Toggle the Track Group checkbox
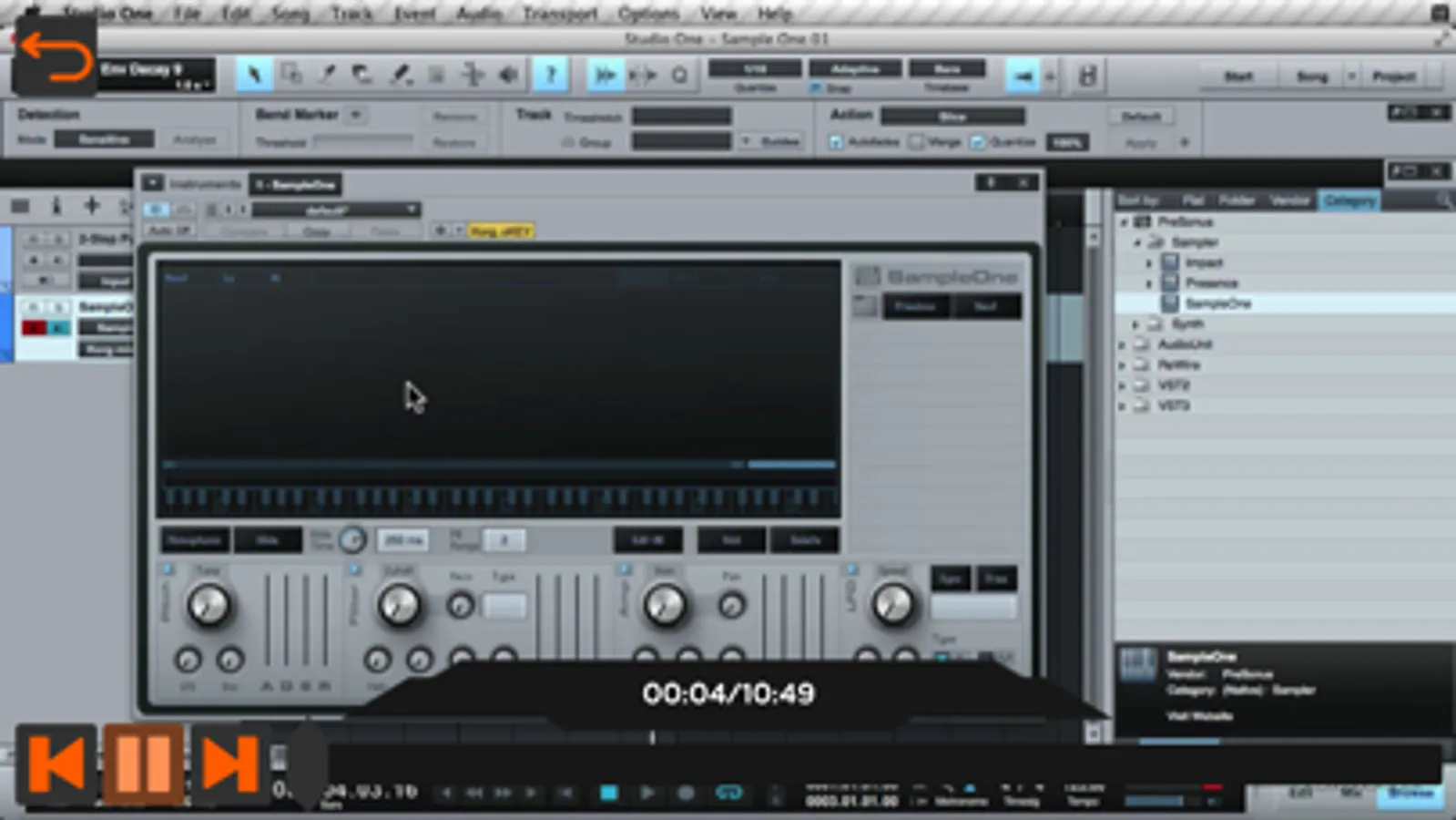The width and height of the screenshot is (1456, 820). point(567,142)
